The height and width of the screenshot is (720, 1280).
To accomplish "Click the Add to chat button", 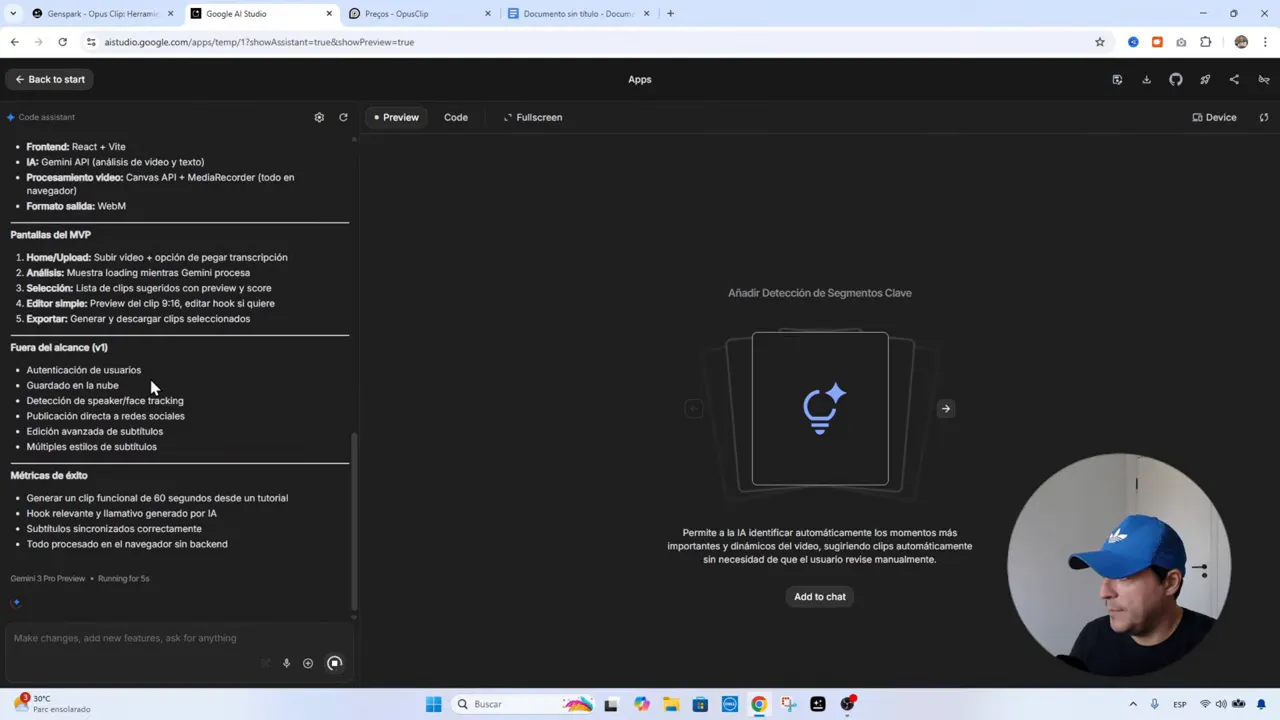I will coord(819,596).
